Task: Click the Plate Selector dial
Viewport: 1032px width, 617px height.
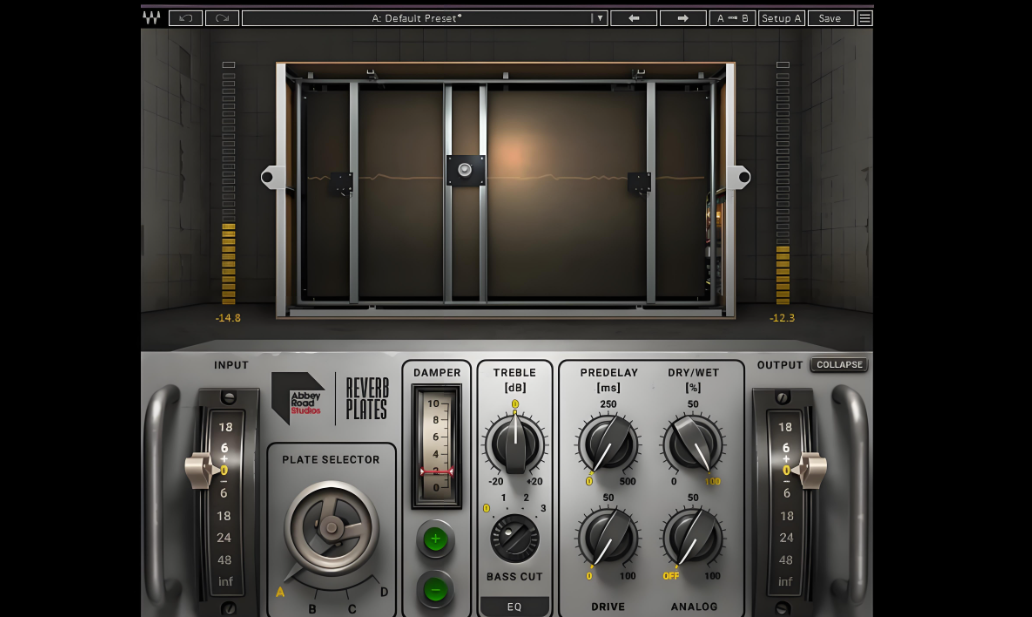Action: pos(332,527)
